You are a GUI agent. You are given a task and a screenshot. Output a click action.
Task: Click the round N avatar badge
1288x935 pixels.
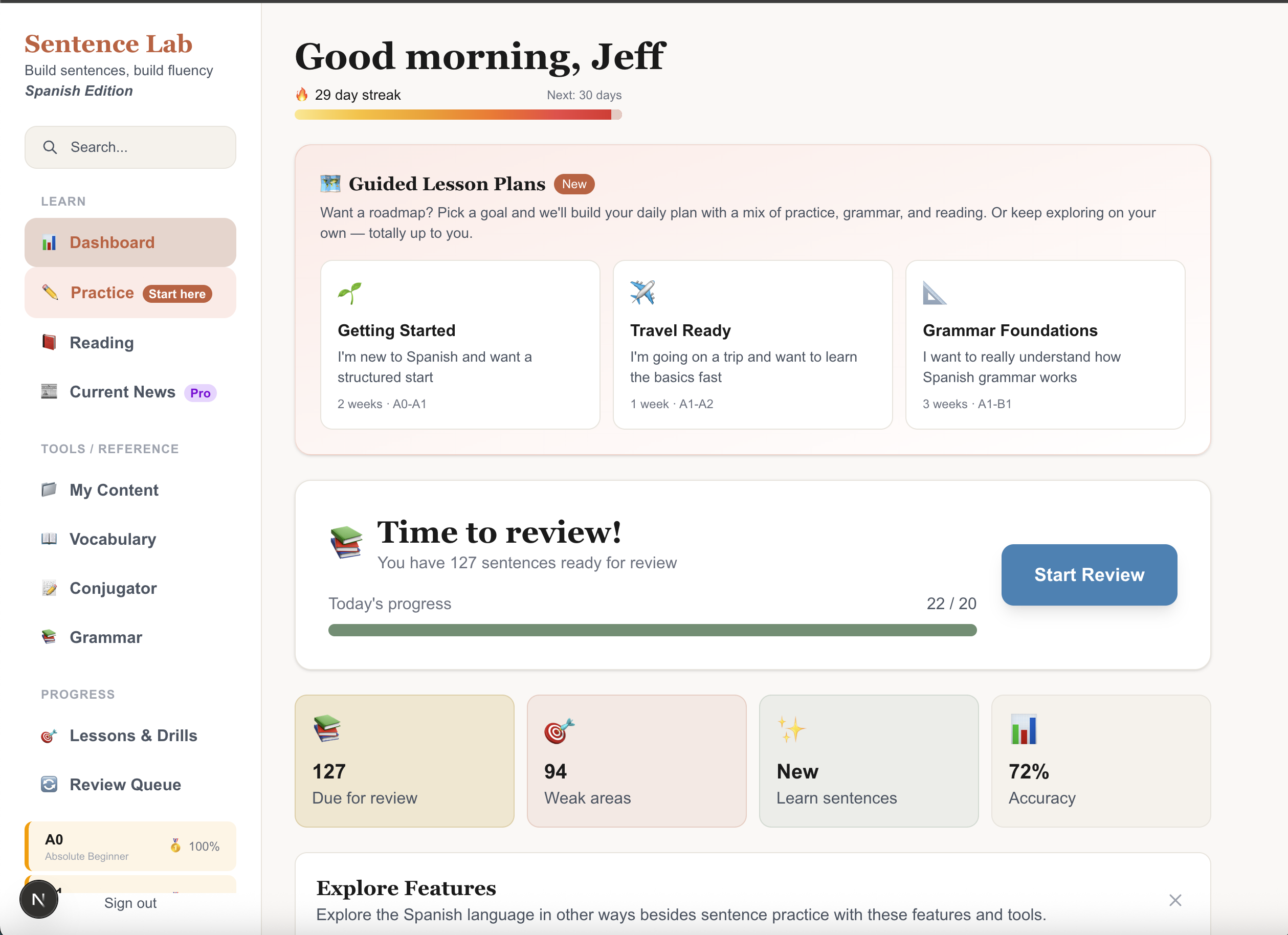(x=38, y=899)
